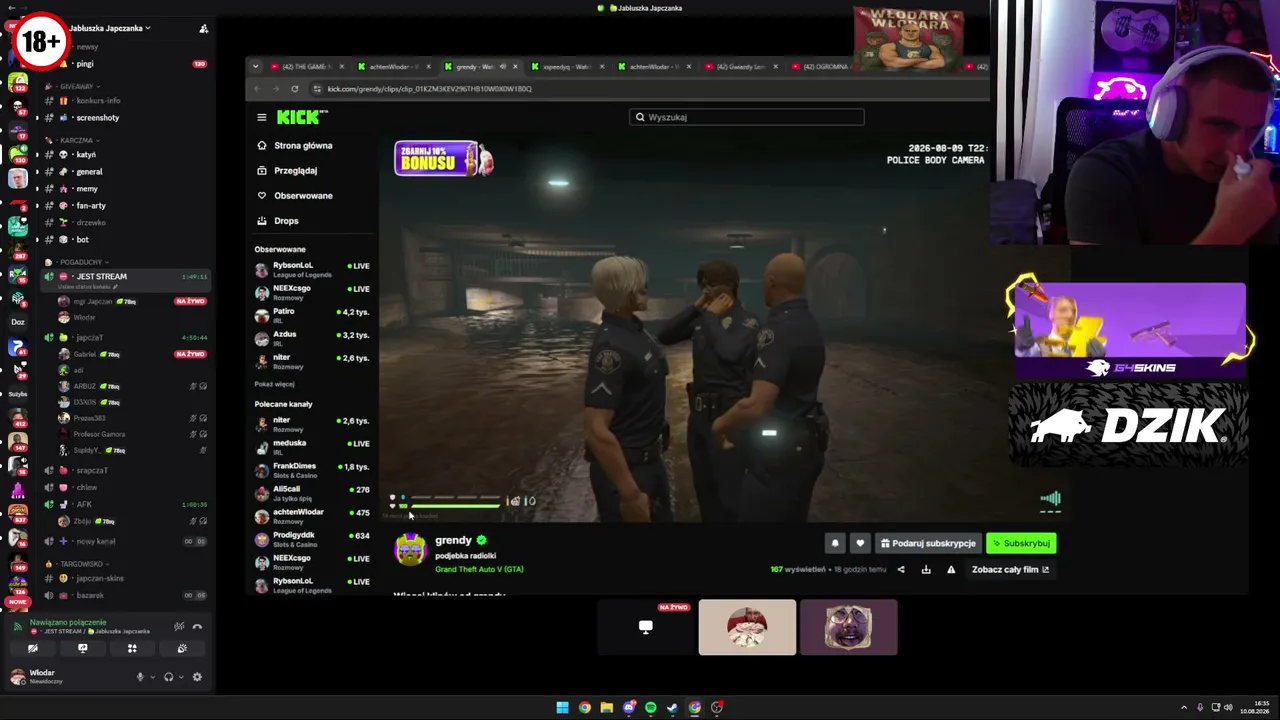Open Discord from the taskbar
Viewport: 1280px width, 720px height.
pos(628,708)
